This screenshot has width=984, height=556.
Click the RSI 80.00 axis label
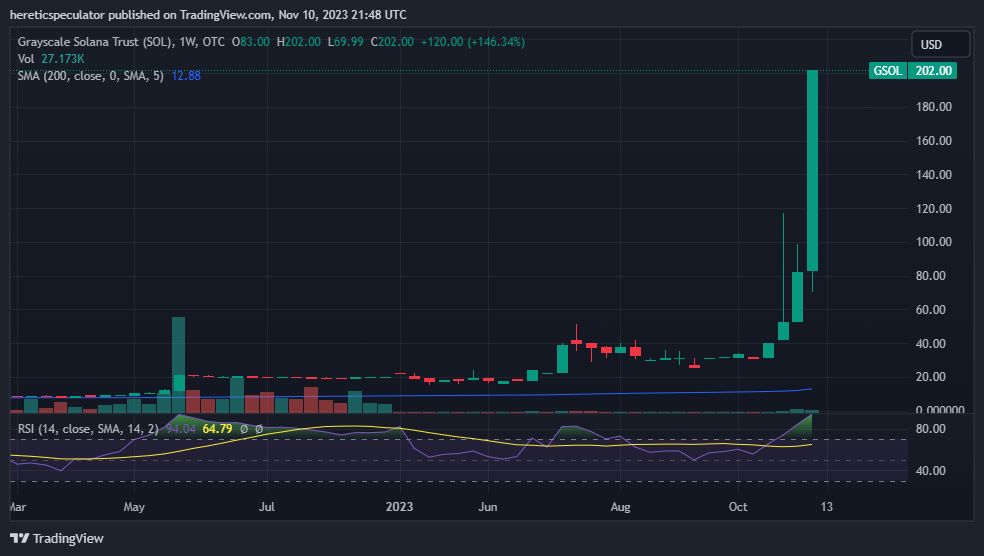coord(930,429)
